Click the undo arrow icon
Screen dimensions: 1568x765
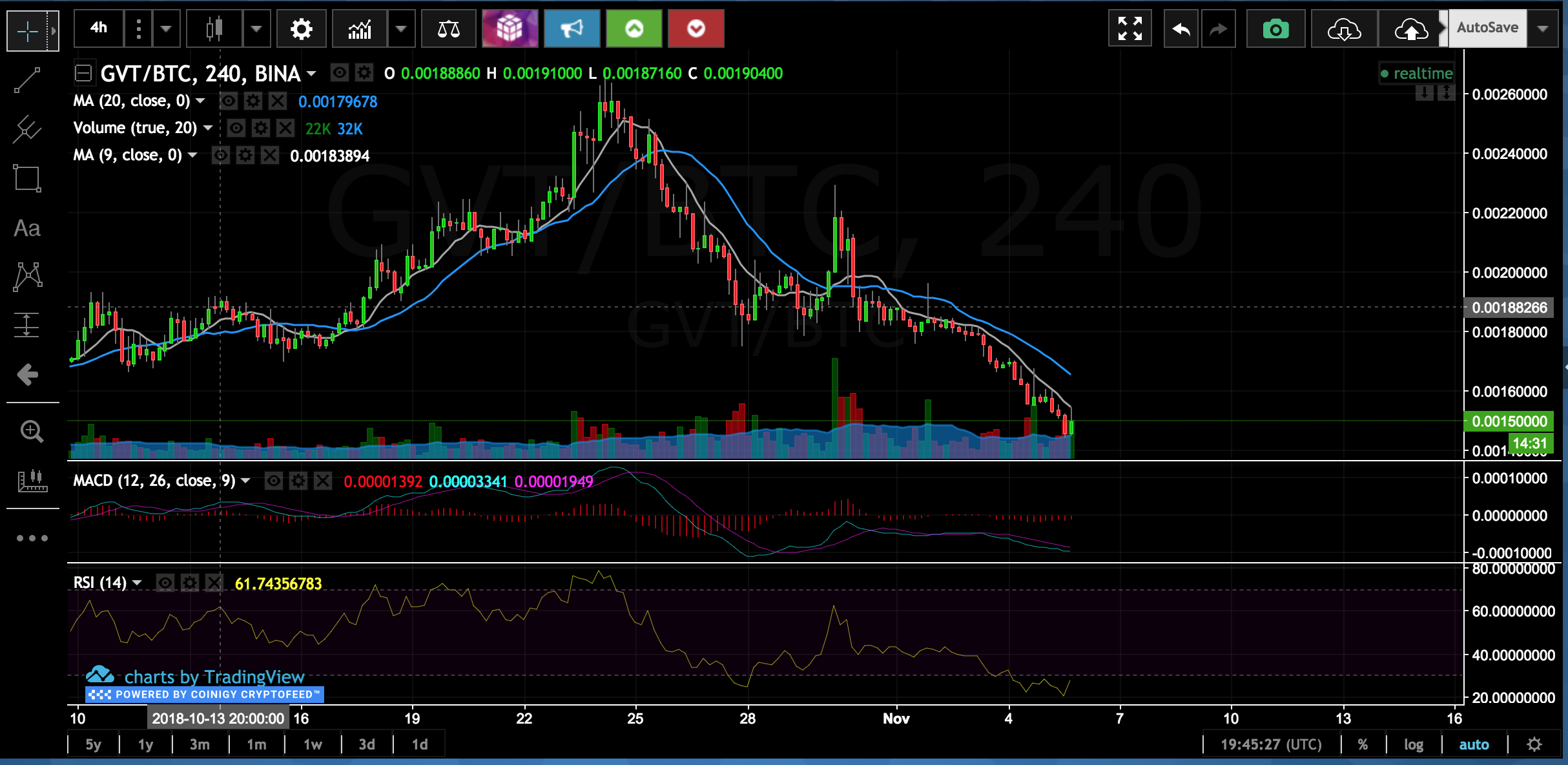1181,29
